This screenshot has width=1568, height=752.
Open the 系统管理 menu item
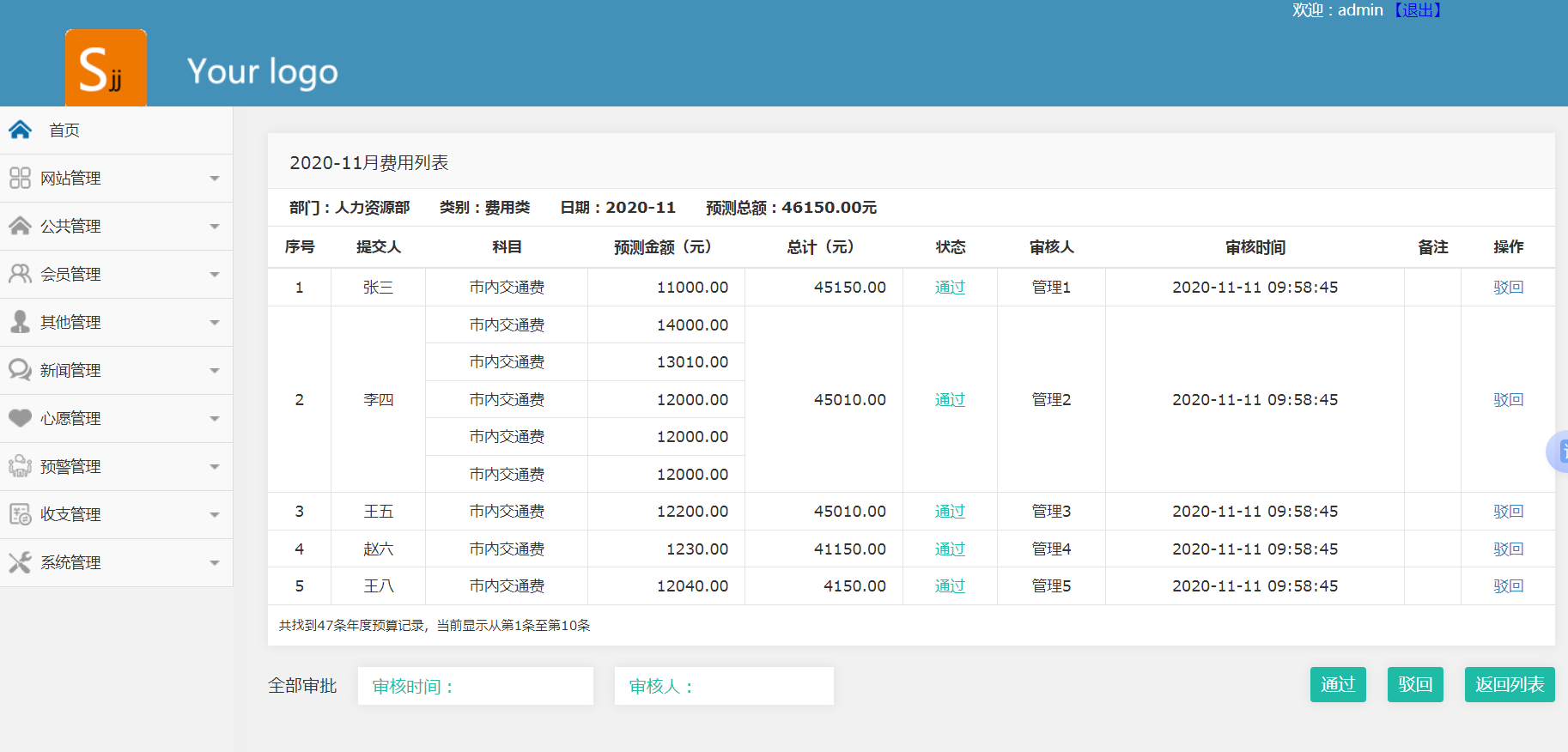[x=70, y=563]
